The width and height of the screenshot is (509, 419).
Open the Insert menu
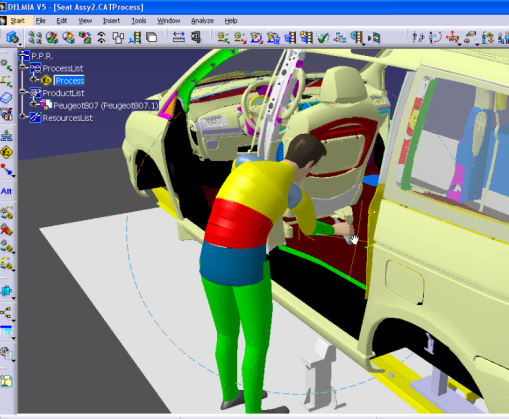point(111,21)
